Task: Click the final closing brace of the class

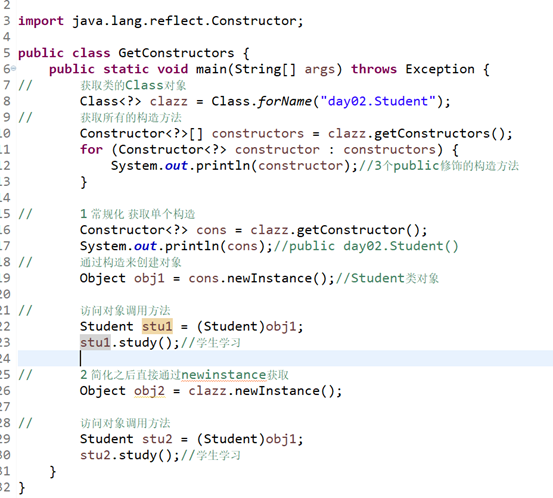Action: 22,487
